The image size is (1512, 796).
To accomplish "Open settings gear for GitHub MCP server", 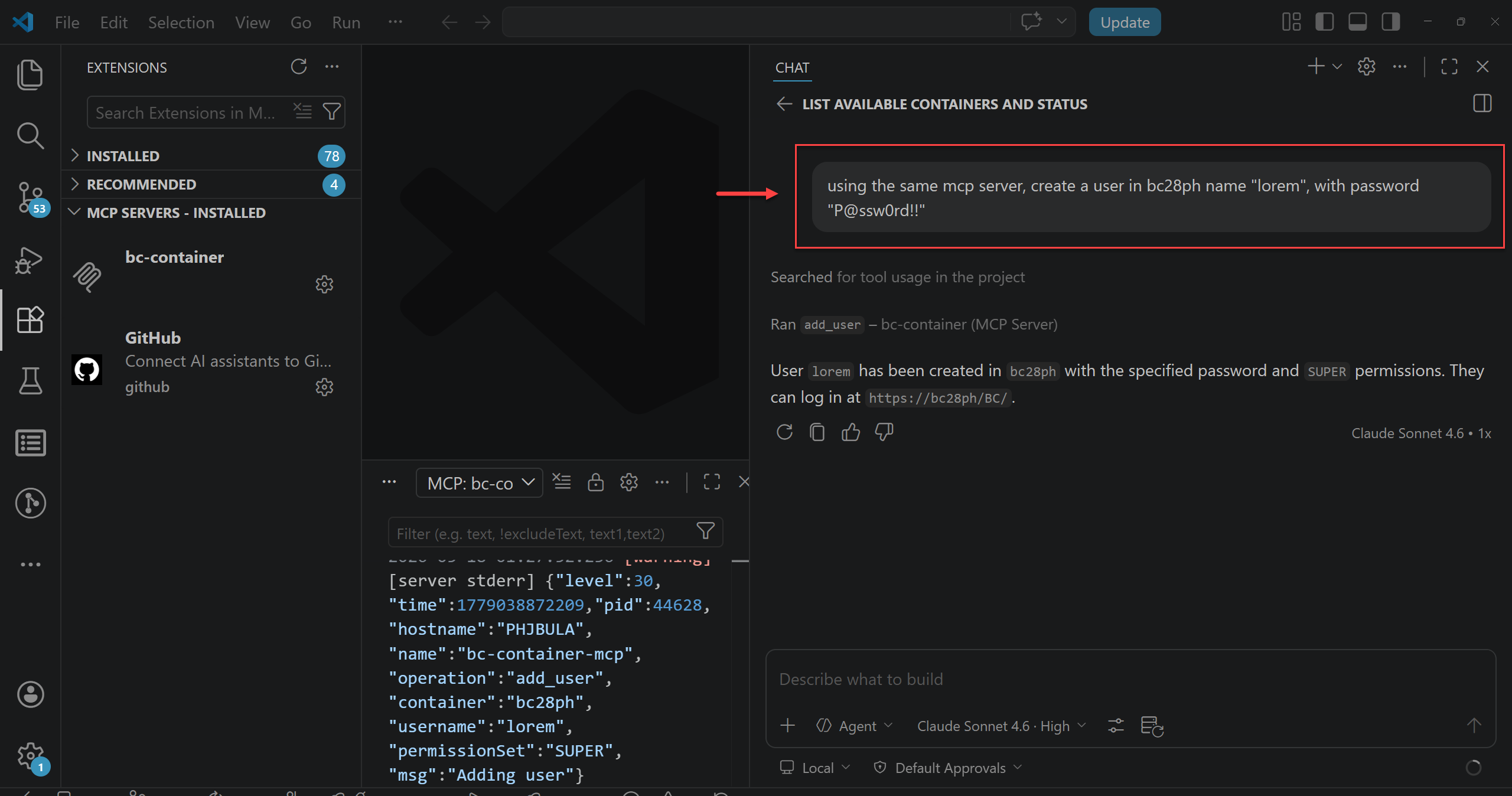I will [324, 387].
